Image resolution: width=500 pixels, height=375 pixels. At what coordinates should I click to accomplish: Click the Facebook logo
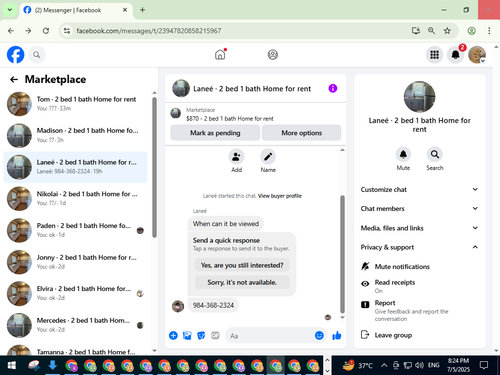[x=15, y=55]
